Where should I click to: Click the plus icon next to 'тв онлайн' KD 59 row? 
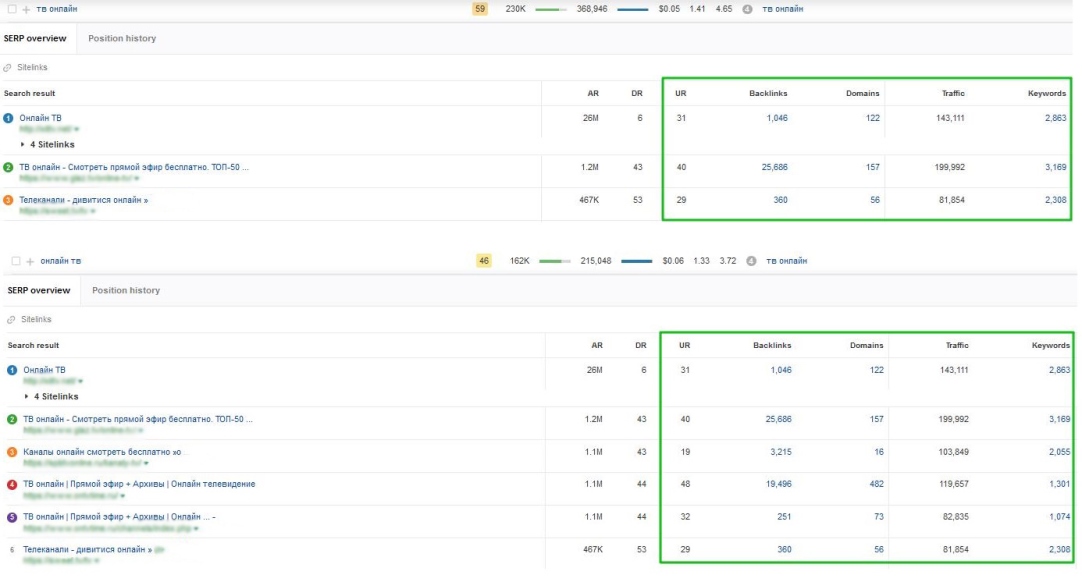coord(26,9)
